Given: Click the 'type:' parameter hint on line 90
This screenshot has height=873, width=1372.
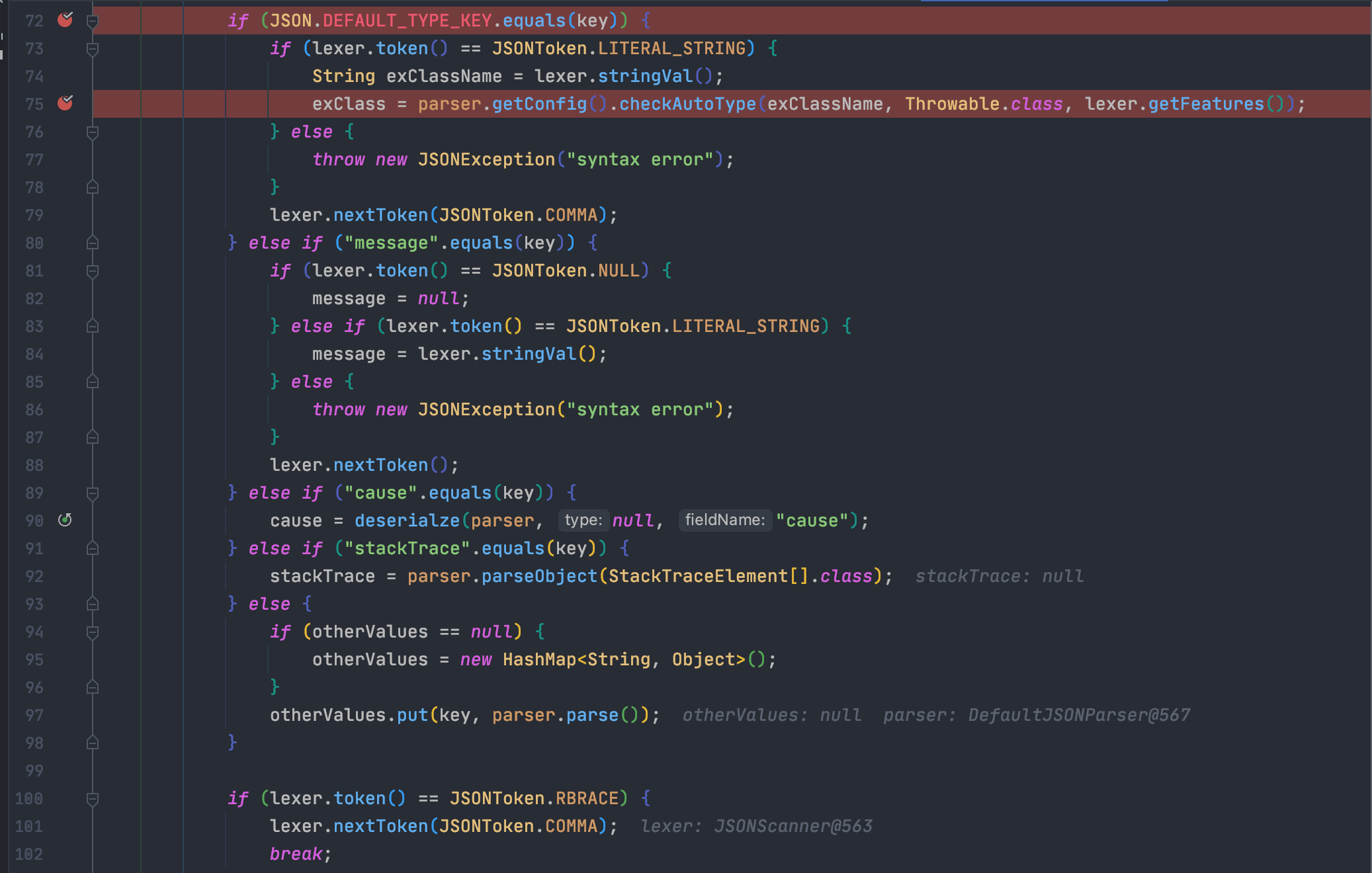Looking at the screenshot, I should pos(583,520).
